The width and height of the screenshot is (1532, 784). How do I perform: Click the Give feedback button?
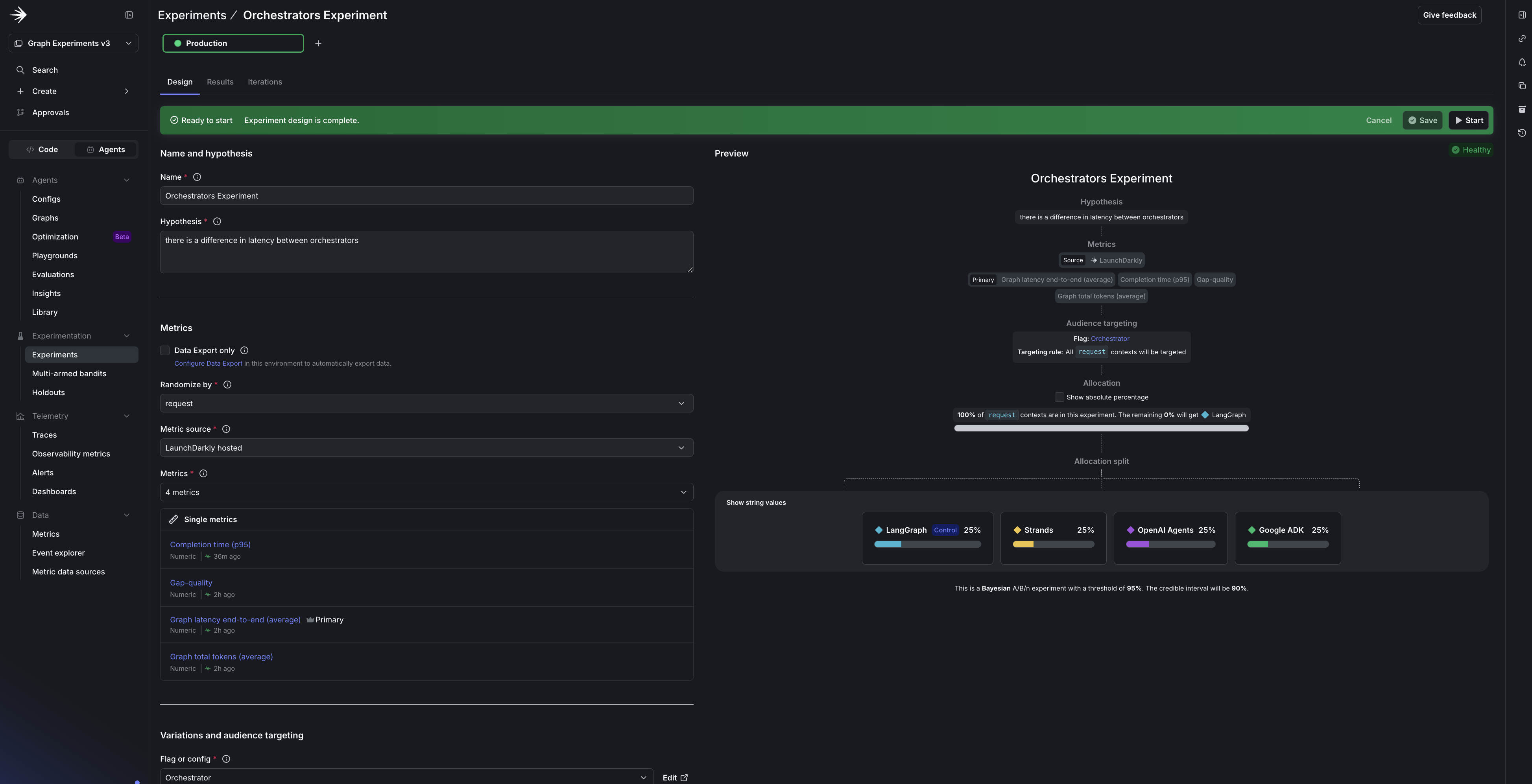pos(1449,15)
